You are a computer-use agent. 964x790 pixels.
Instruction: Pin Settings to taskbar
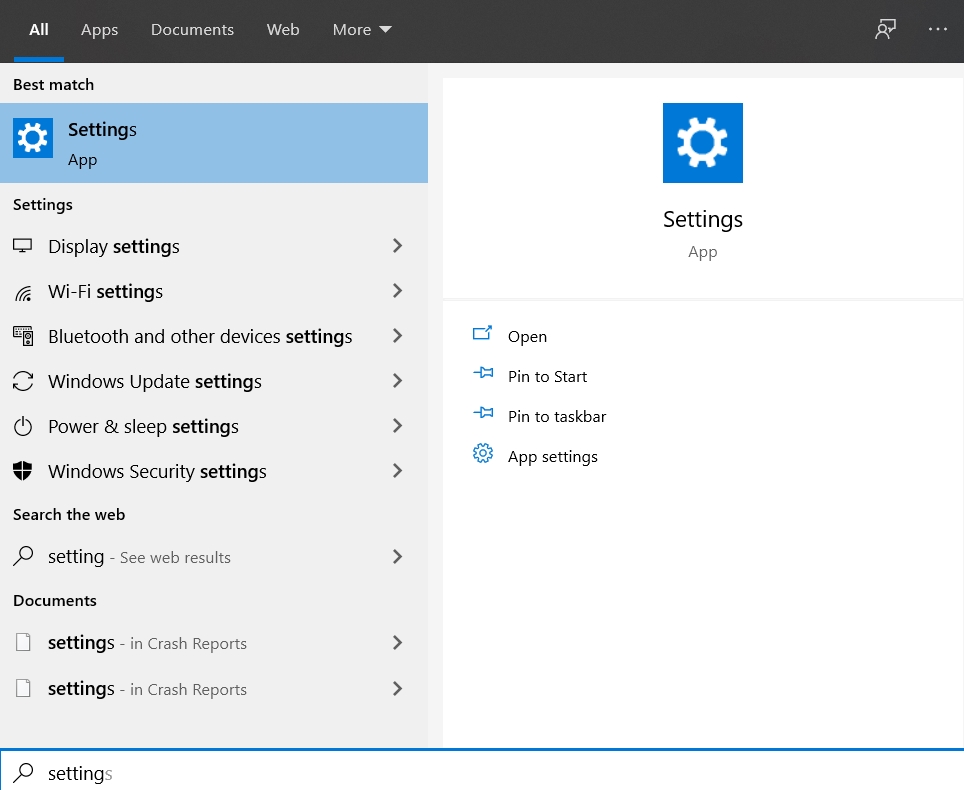pos(557,417)
